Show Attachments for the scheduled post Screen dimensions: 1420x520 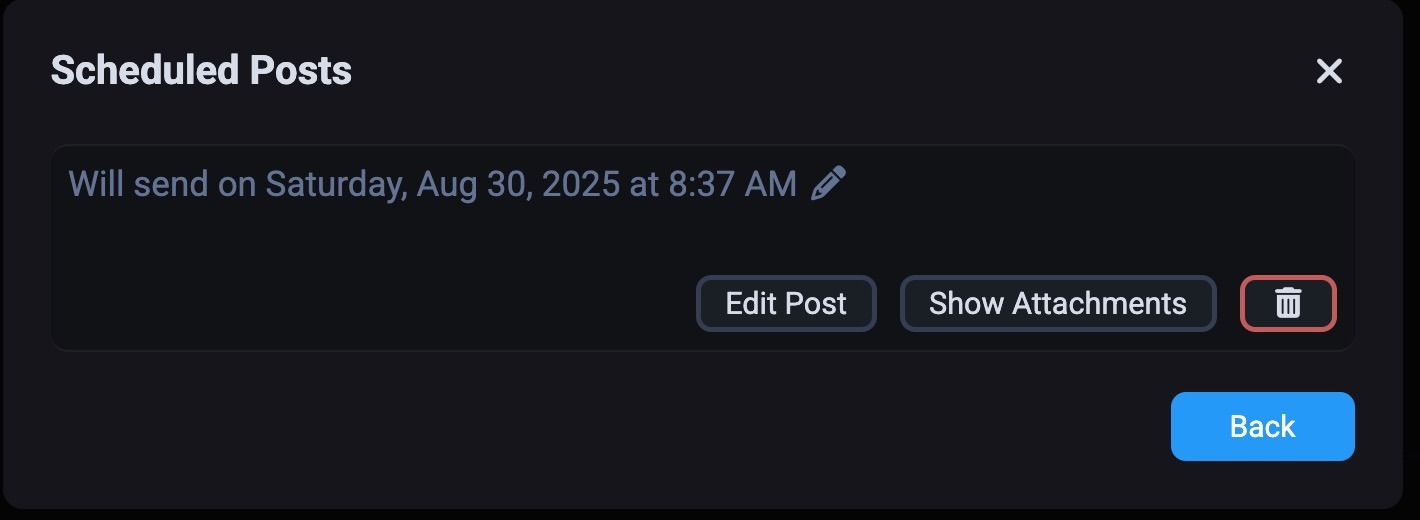coord(1057,303)
